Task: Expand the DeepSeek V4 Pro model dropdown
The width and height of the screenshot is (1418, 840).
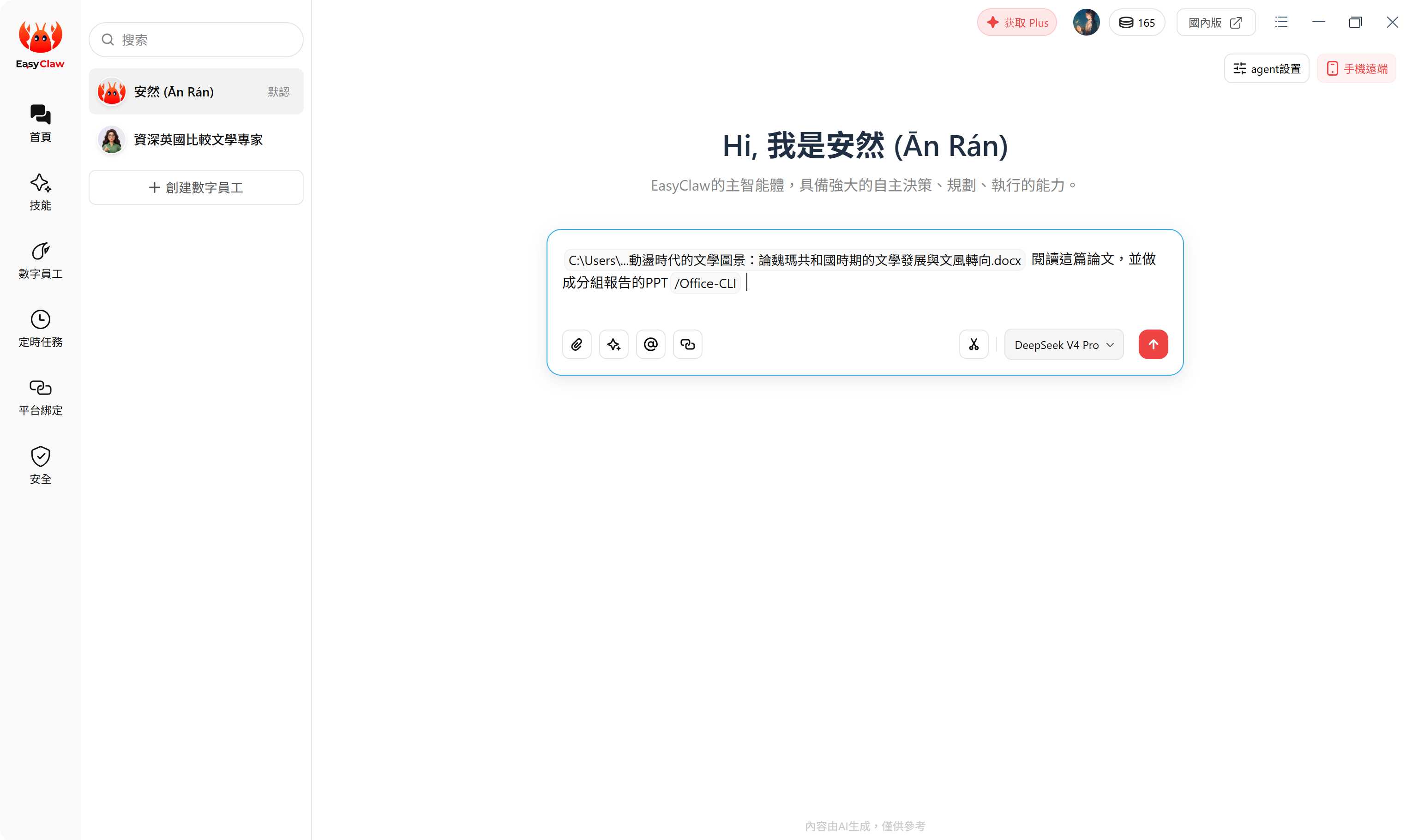Action: click(1063, 345)
